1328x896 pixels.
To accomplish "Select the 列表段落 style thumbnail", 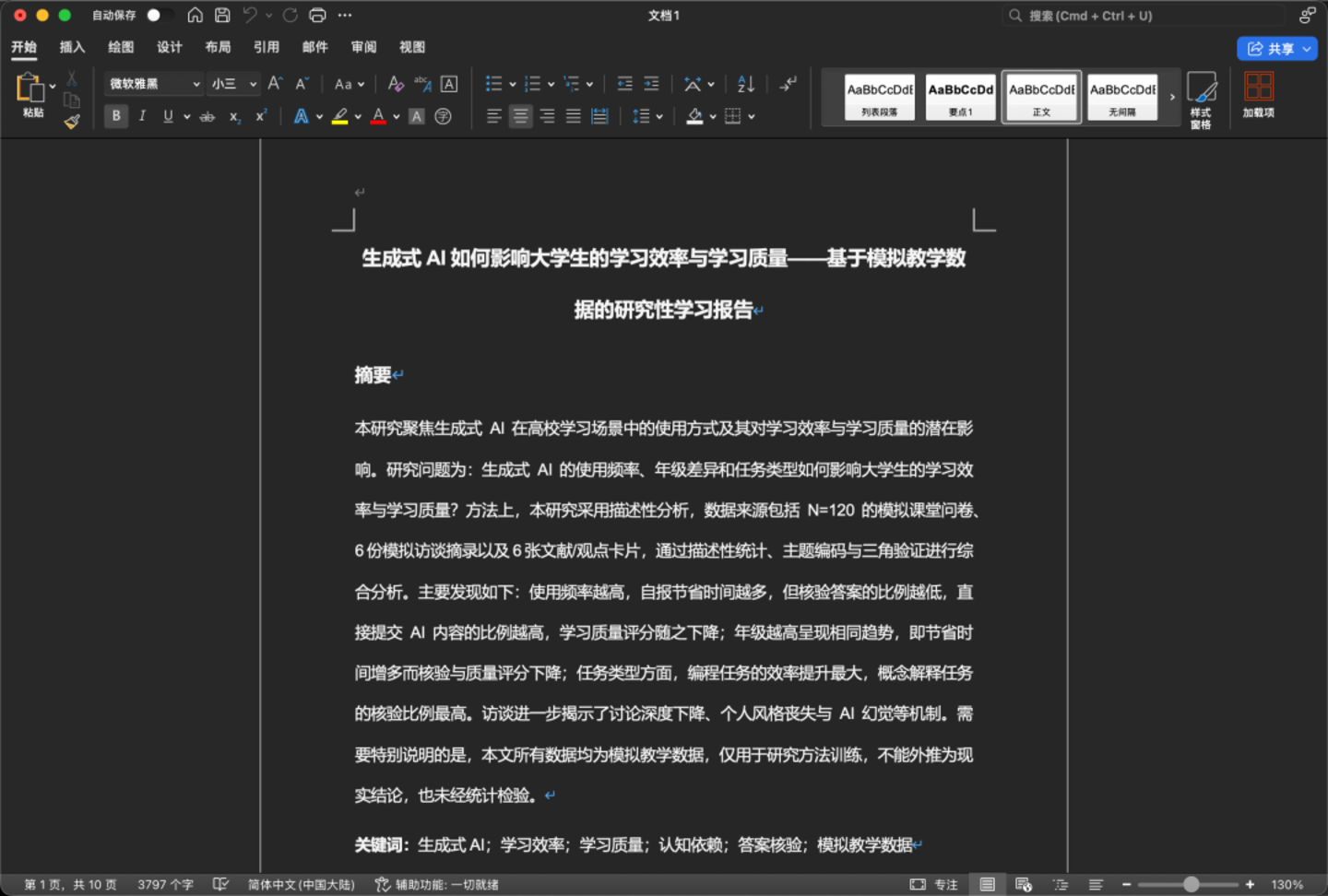I will [x=880, y=97].
